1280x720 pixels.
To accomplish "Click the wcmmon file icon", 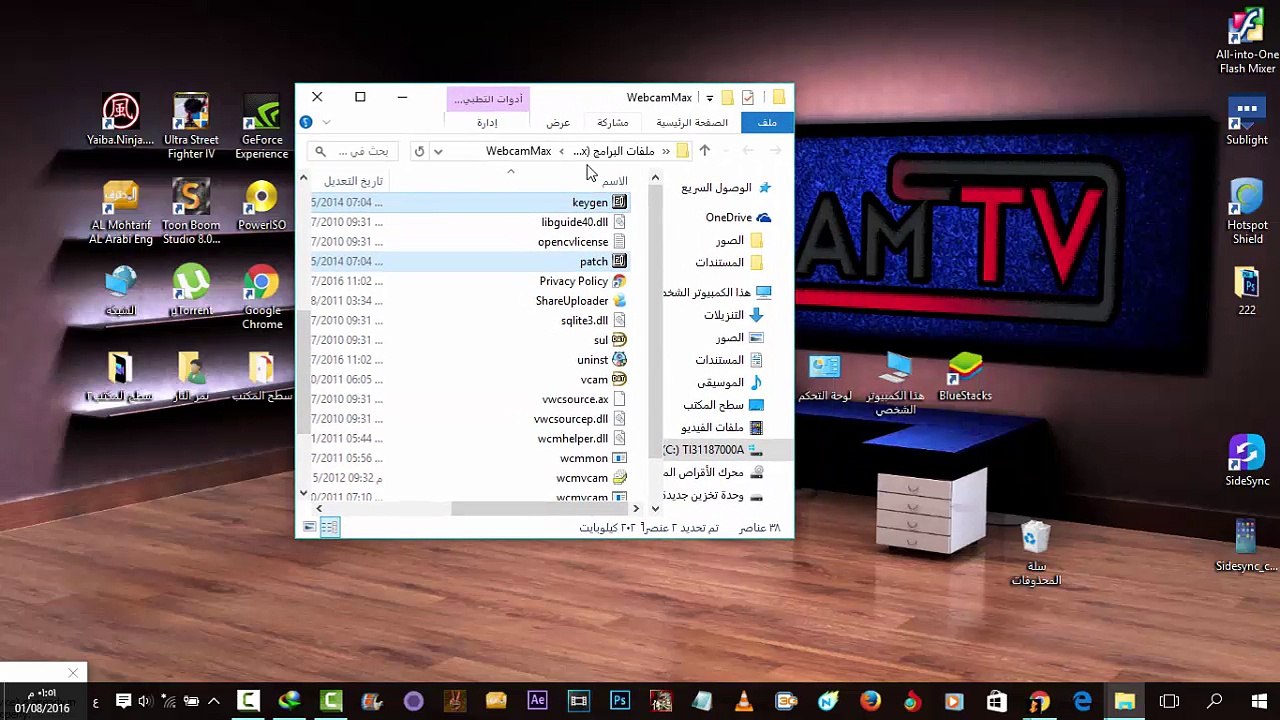I will [x=619, y=458].
